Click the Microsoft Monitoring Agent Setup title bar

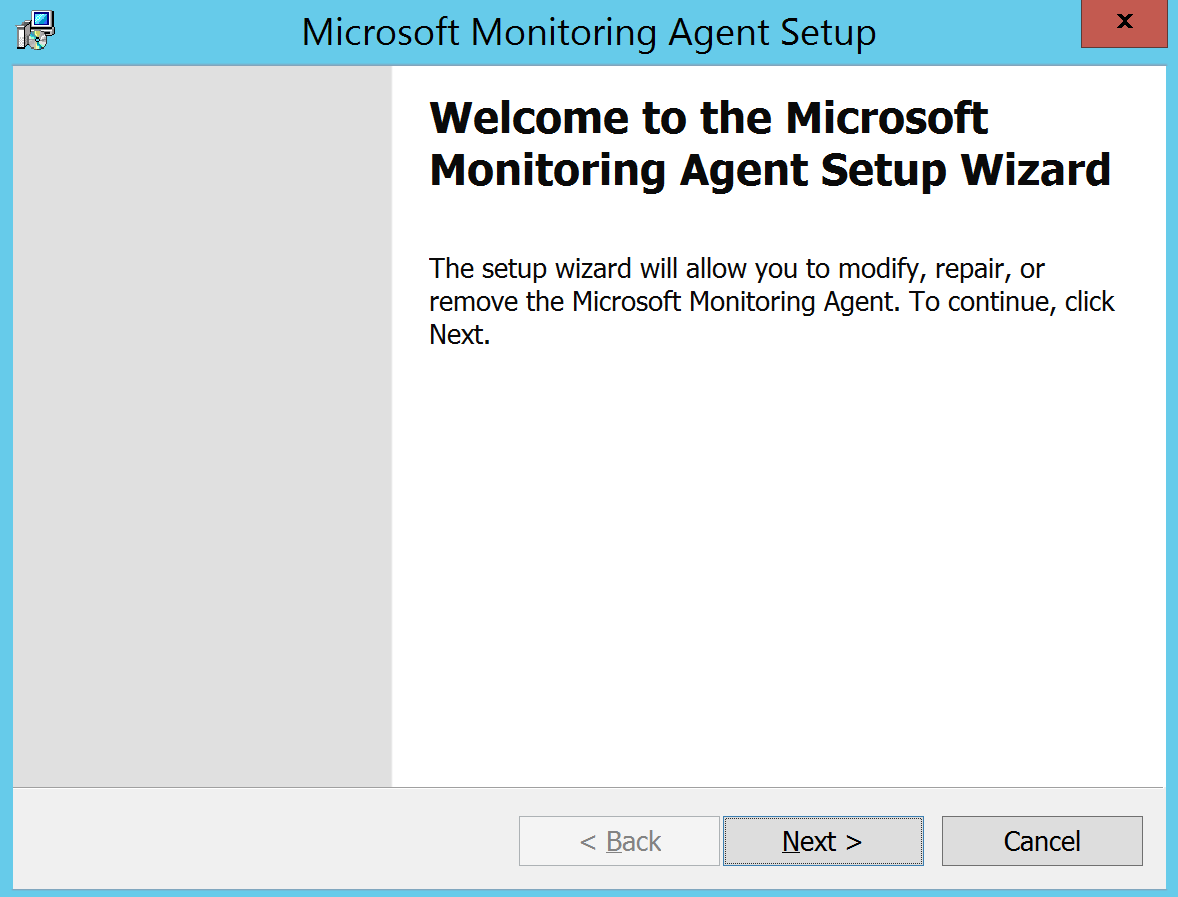coord(589,32)
